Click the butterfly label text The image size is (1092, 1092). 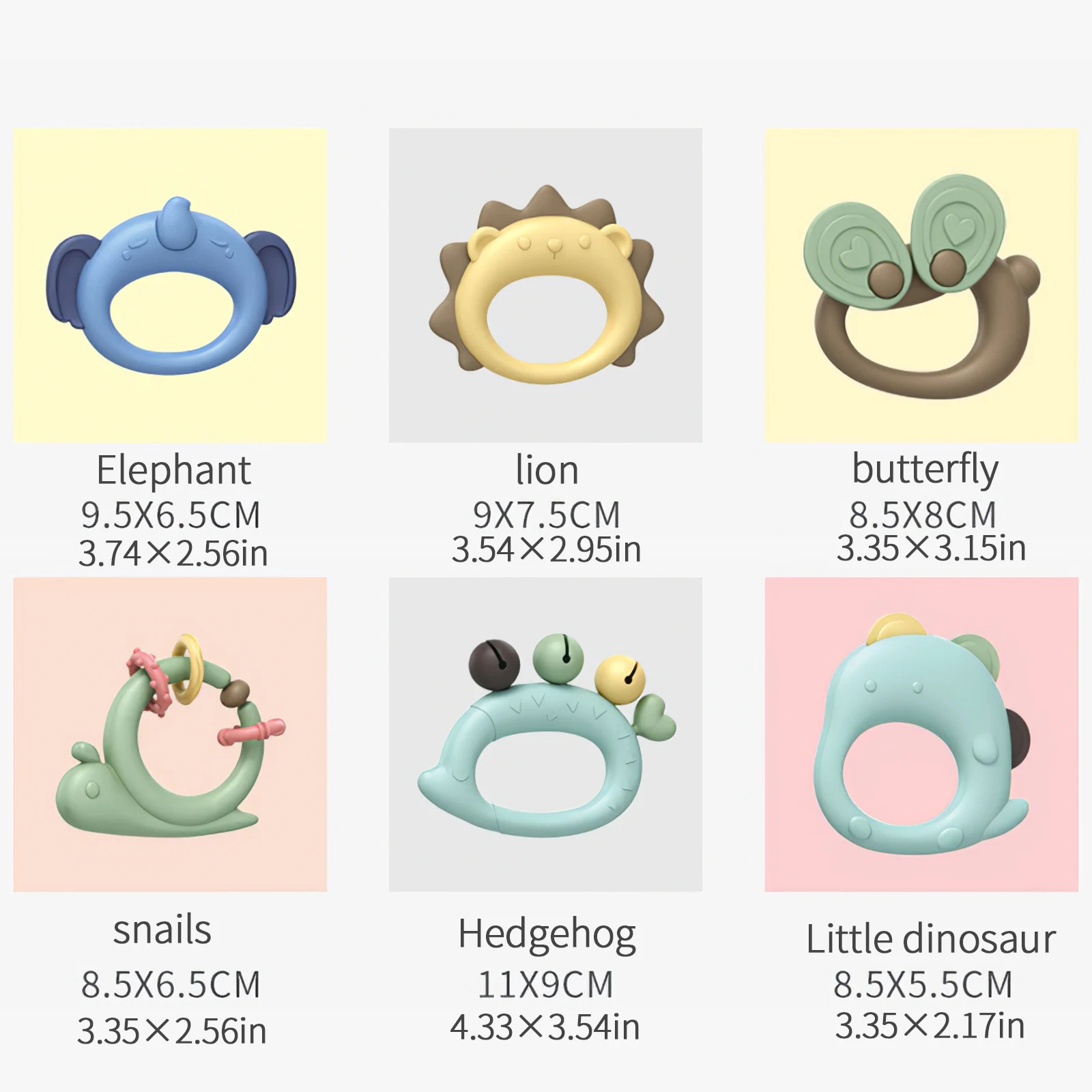coord(925,470)
